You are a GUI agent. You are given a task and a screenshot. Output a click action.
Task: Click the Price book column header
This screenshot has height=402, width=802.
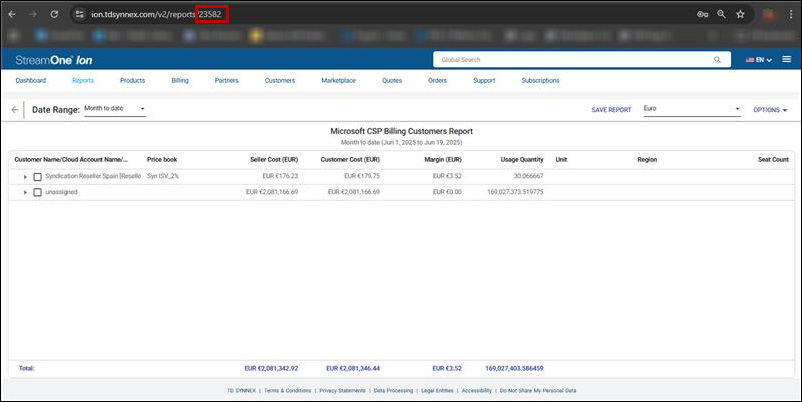tap(162, 160)
